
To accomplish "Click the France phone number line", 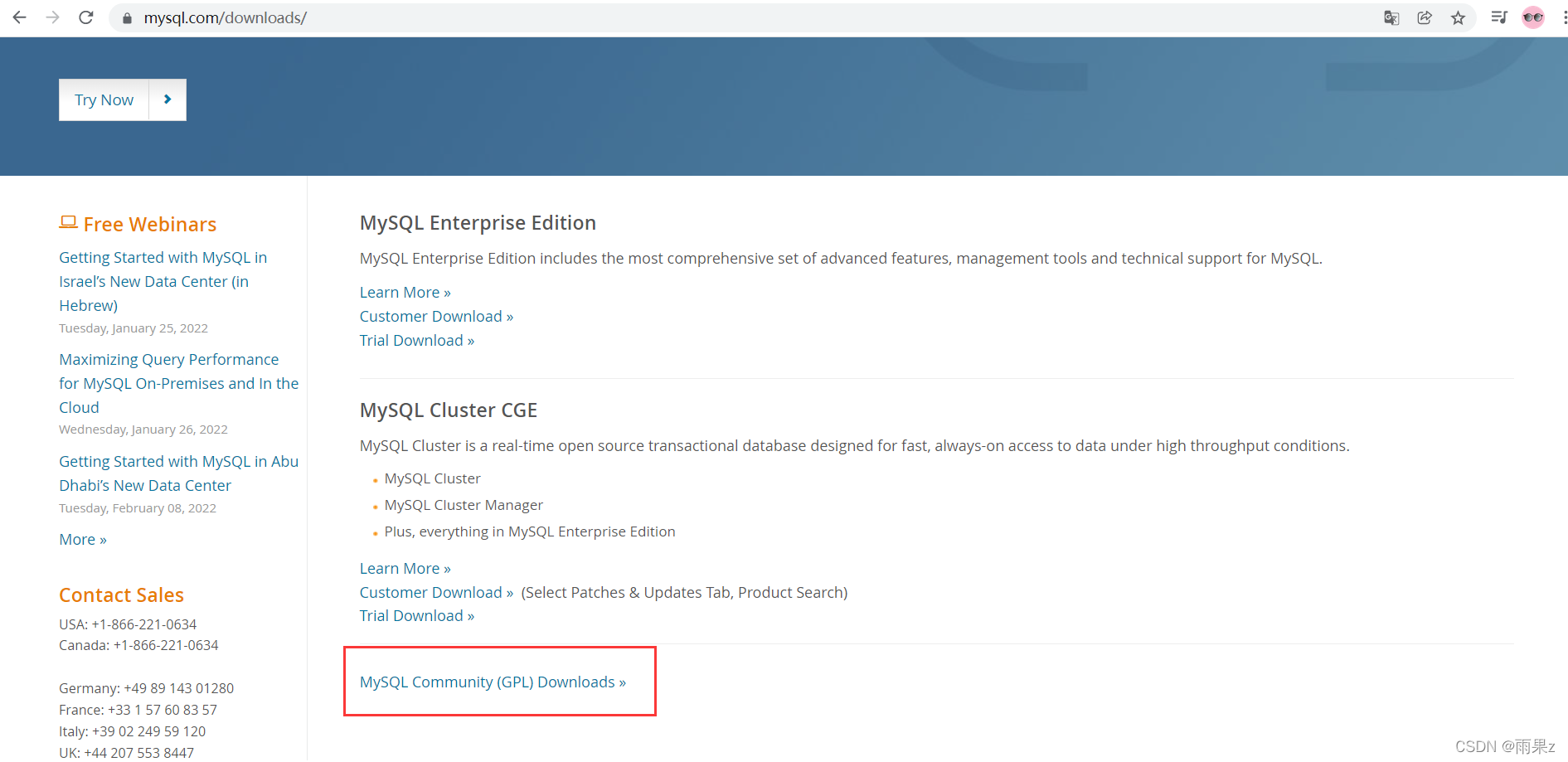I will (138, 710).
